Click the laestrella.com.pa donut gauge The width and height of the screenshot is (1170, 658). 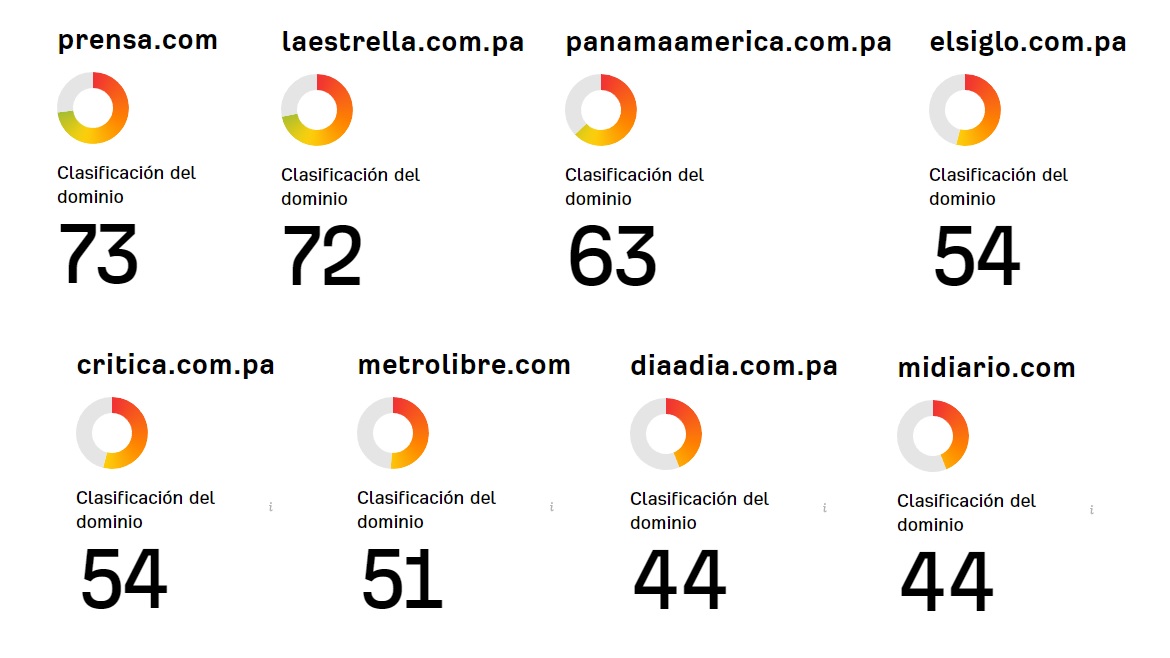317,110
